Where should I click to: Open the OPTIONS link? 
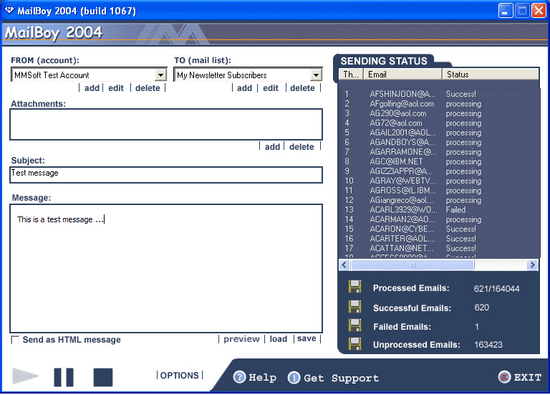pos(180,375)
